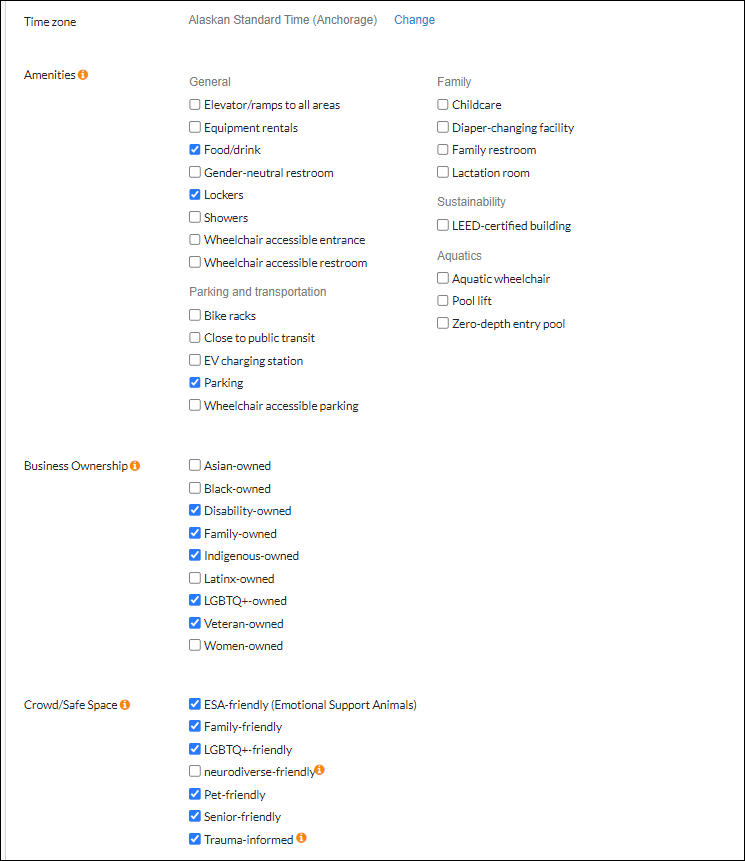Enable the neurodiverse-friendly checkbox
Viewport: 745px width, 861px height.
point(194,771)
